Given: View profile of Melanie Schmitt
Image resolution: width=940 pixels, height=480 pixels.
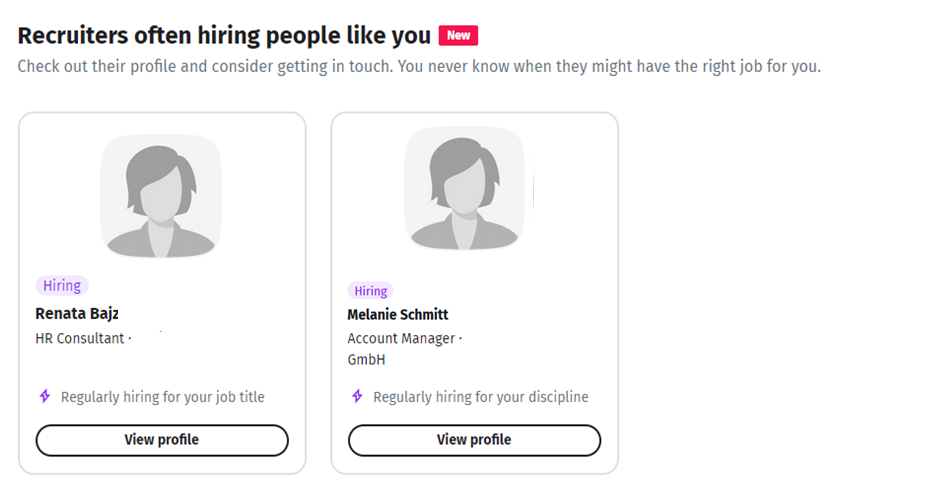Looking at the screenshot, I should point(474,440).
